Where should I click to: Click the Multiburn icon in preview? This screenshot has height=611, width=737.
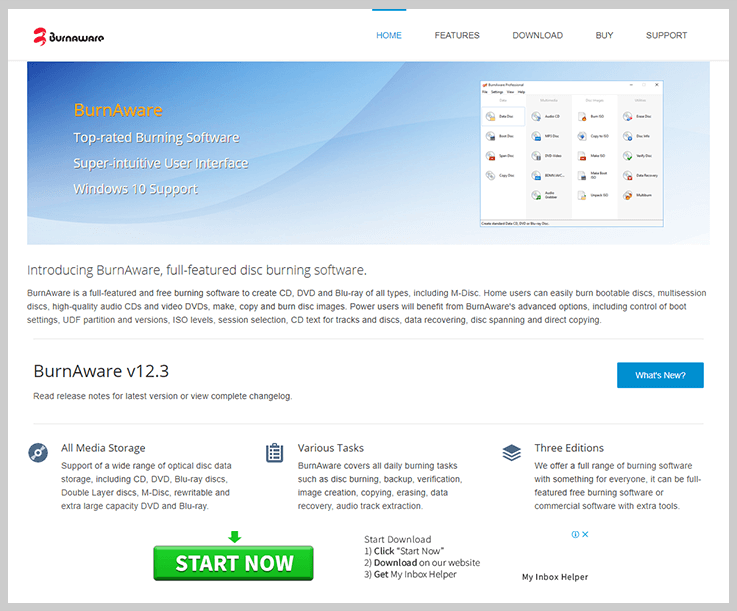click(628, 195)
